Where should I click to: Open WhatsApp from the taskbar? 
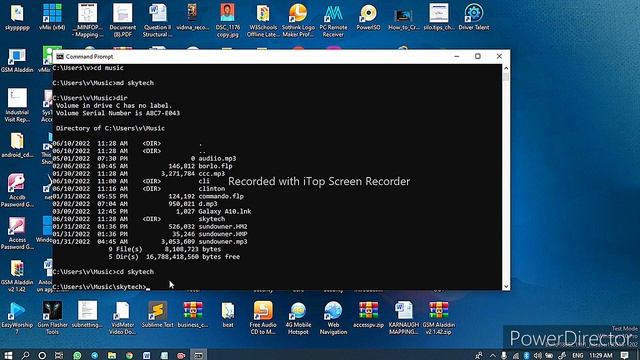tap(77, 356)
